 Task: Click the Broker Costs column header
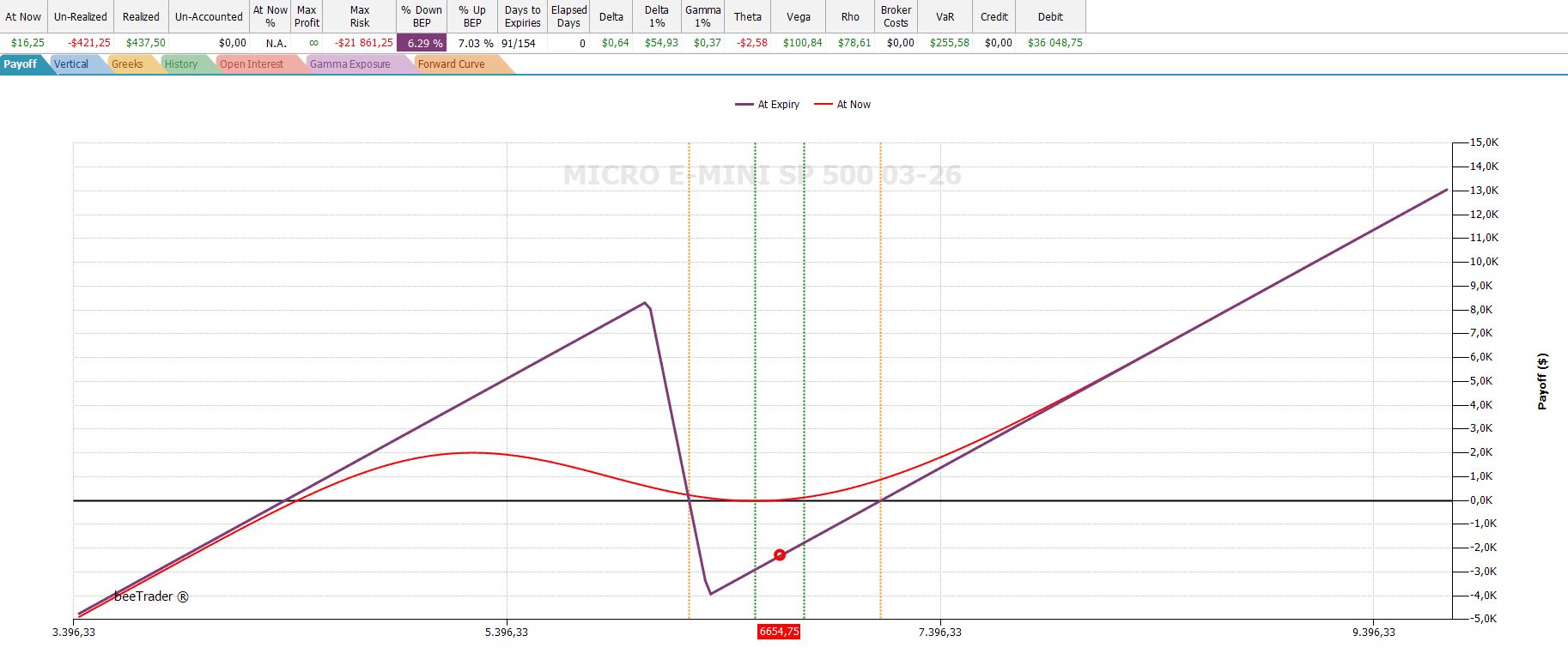pyautogui.click(x=895, y=16)
